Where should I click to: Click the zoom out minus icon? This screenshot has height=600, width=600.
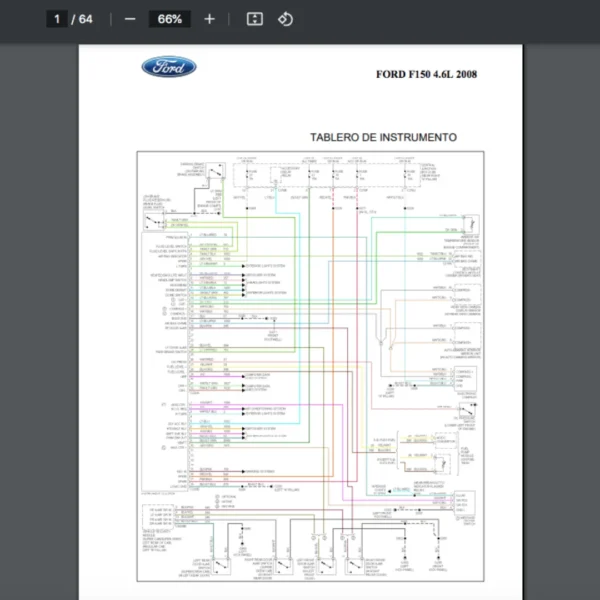tap(130, 19)
